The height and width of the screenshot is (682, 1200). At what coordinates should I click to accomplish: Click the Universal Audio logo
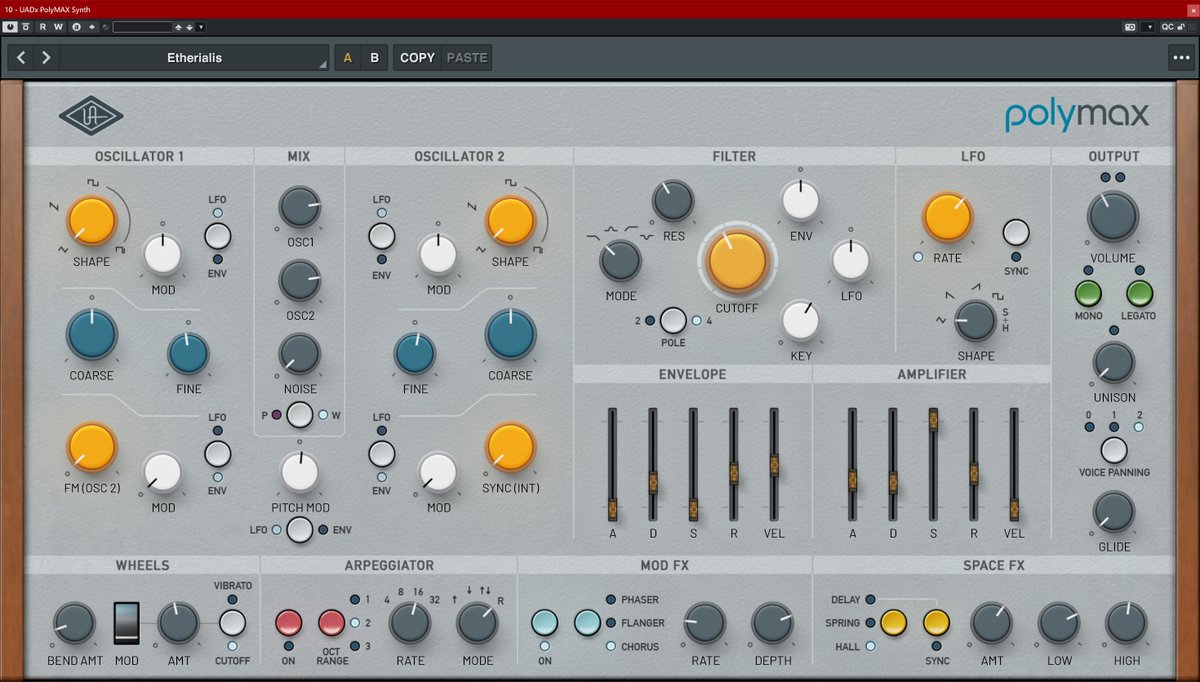coord(91,115)
